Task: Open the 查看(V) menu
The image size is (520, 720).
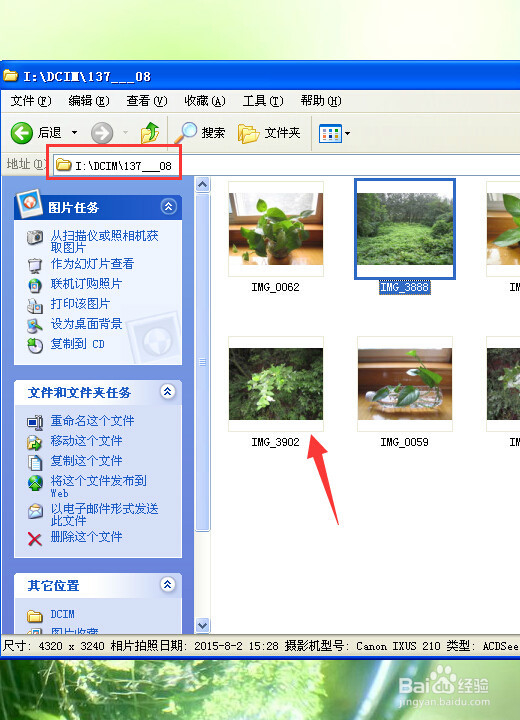Action: click(147, 101)
